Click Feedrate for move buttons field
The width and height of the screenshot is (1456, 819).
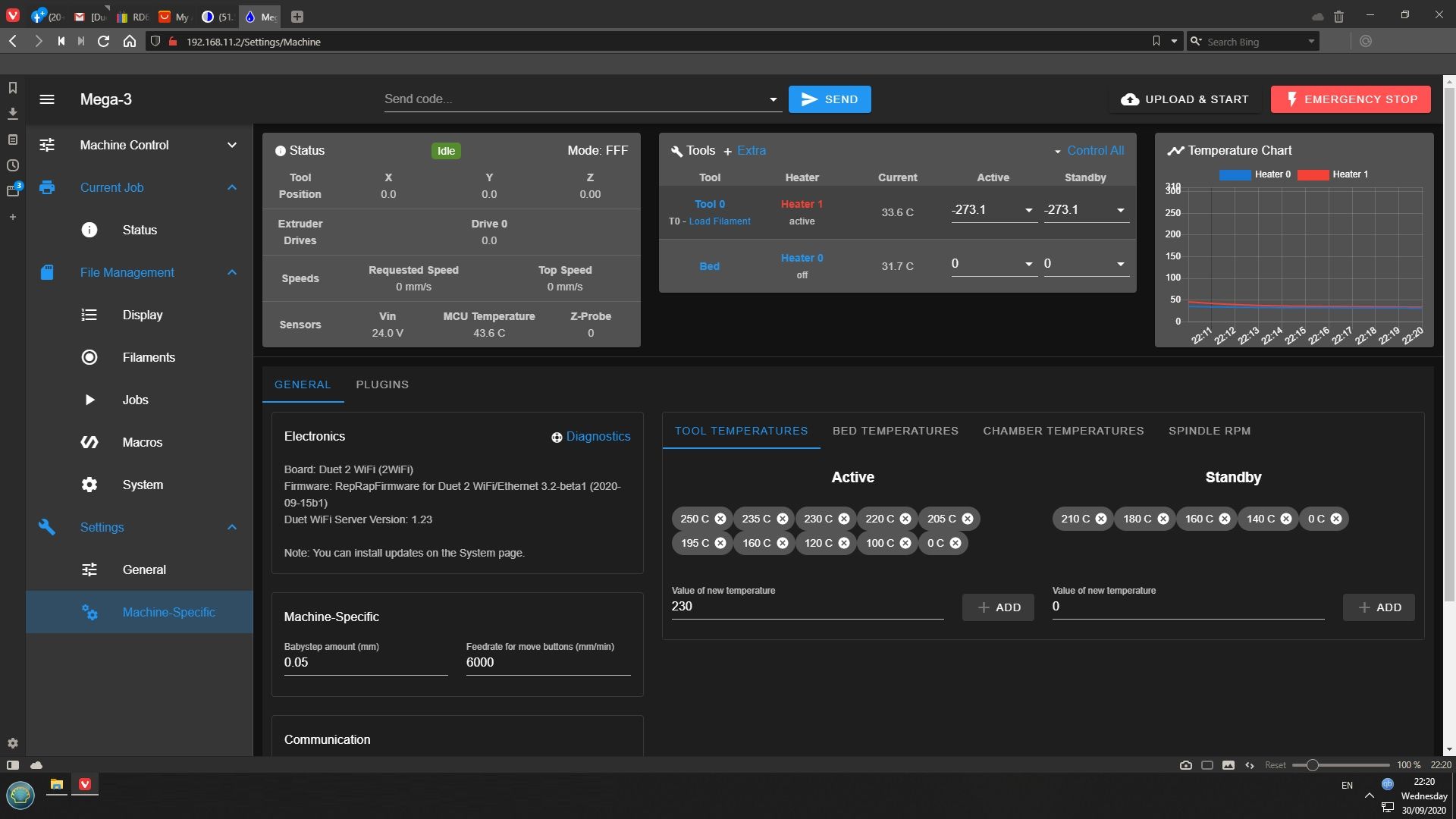(548, 663)
